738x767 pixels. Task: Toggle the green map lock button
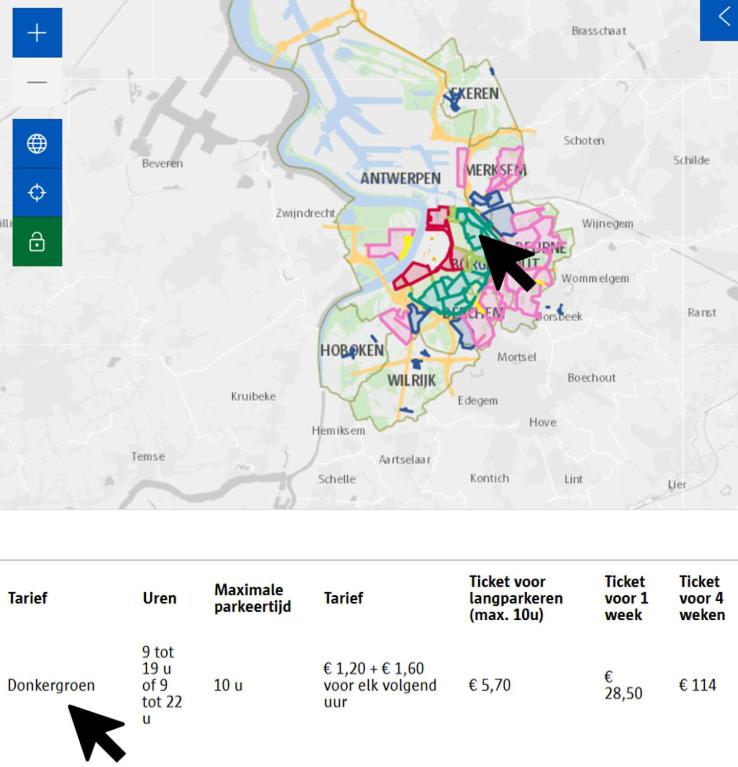(37, 242)
